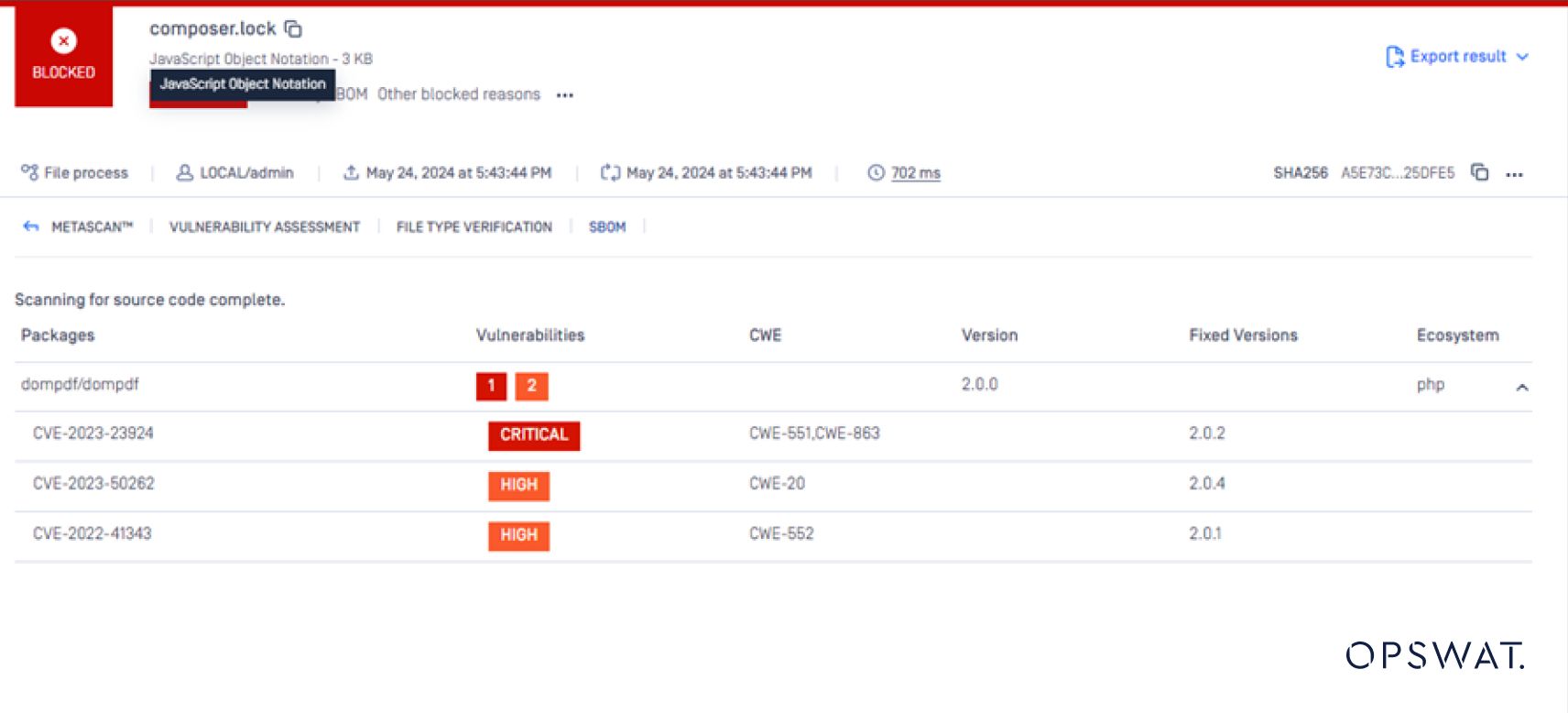Open more options next to SHA256 hash

point(1514,174)
